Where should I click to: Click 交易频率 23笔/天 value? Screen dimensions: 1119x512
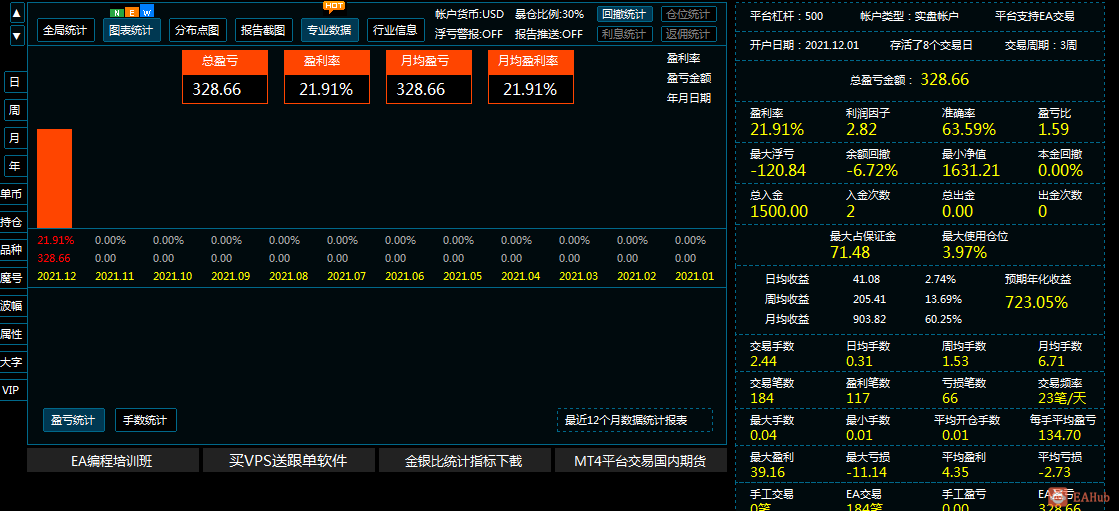coord(1061,398)
